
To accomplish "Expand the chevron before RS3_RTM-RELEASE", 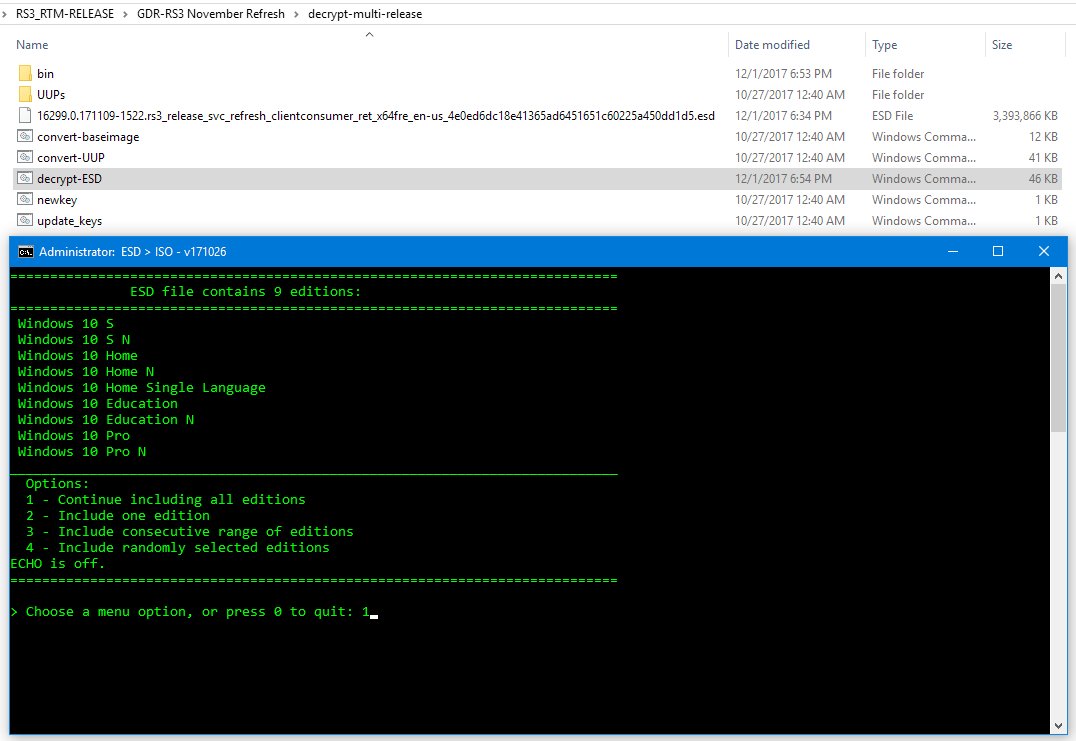I will click(5, 14).
